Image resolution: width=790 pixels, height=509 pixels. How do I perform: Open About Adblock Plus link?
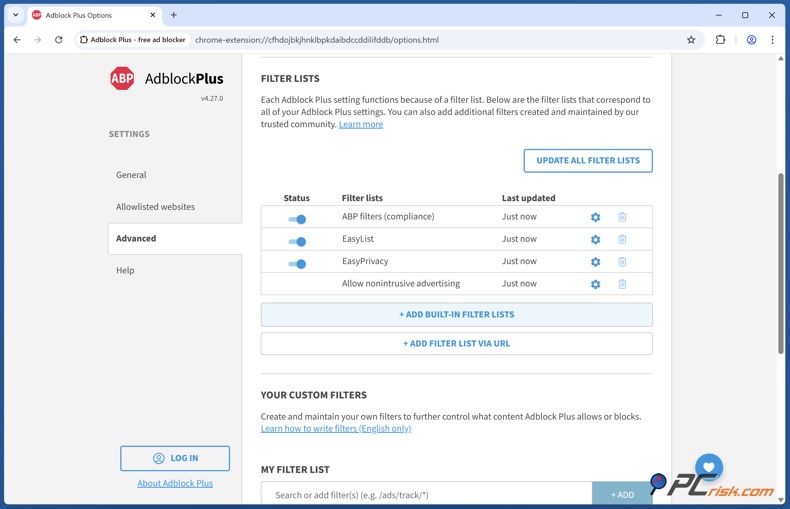[x=175, y=483]
